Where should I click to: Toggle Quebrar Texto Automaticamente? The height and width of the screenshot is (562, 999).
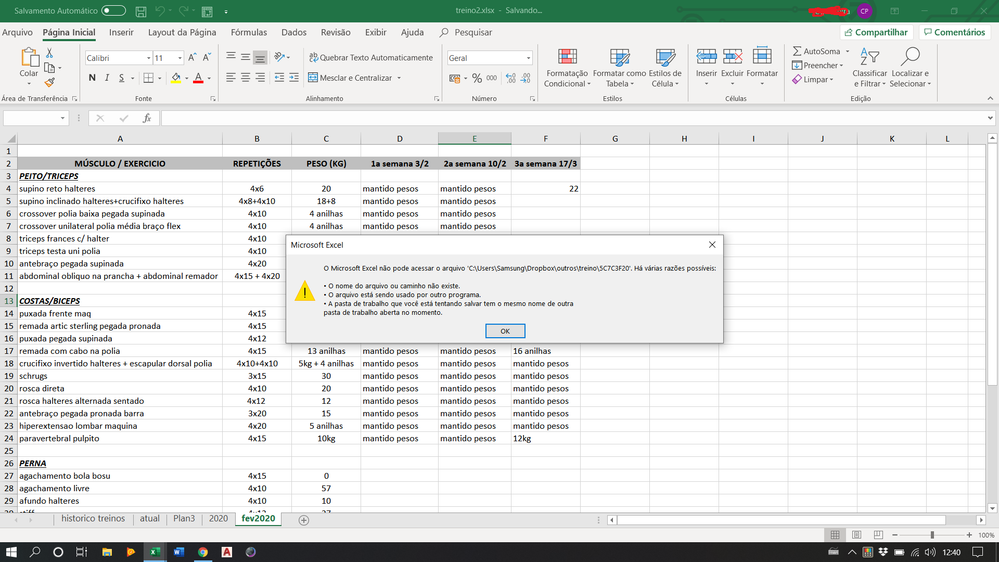click(370, 58)
